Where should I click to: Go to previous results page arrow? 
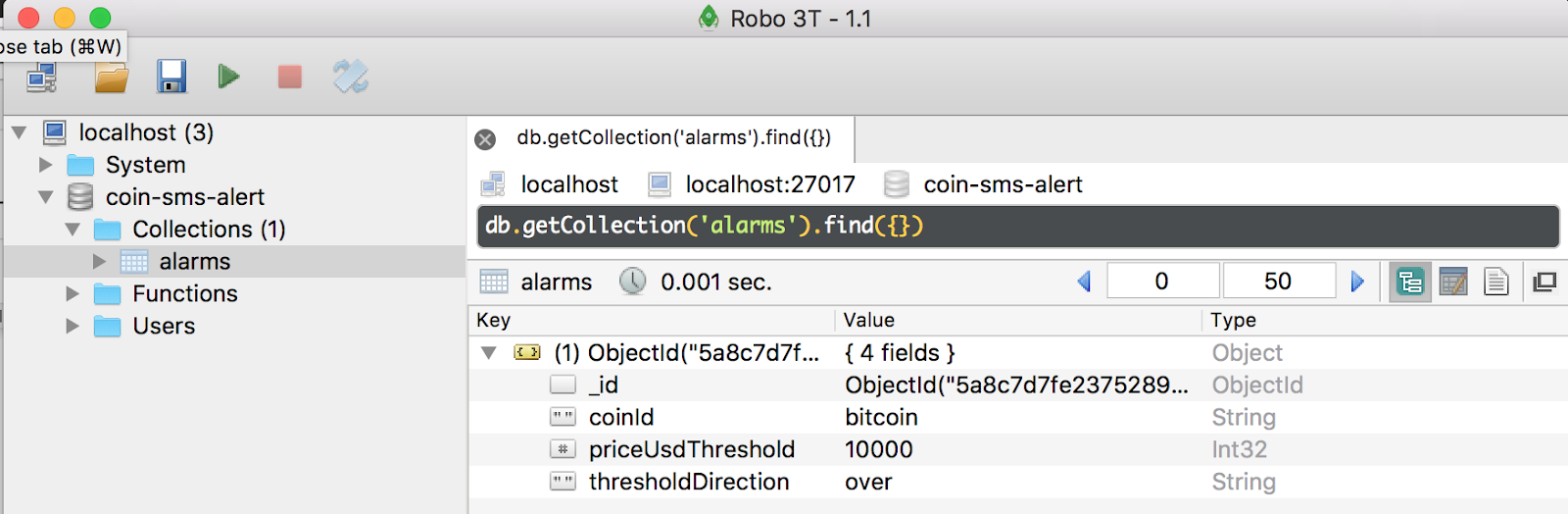pyautogui.click(x=1084, y=283)
